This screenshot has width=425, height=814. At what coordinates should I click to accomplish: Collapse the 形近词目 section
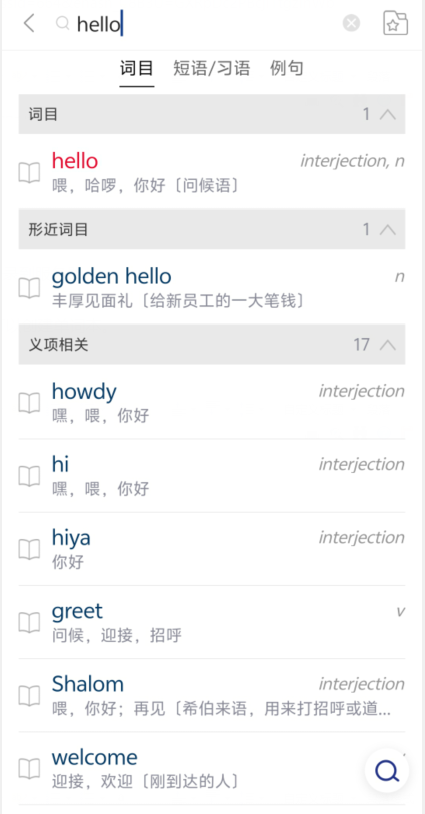click(x=388, y=229)
